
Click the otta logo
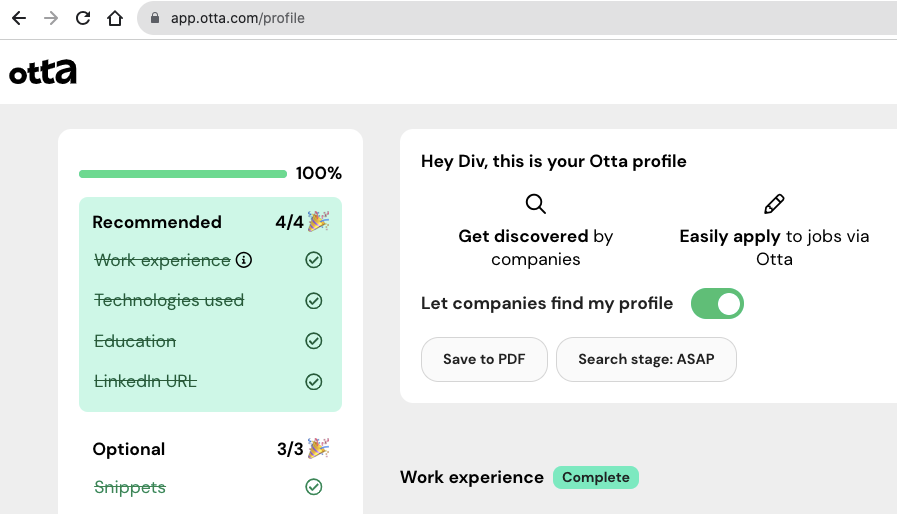click(43, 72)
